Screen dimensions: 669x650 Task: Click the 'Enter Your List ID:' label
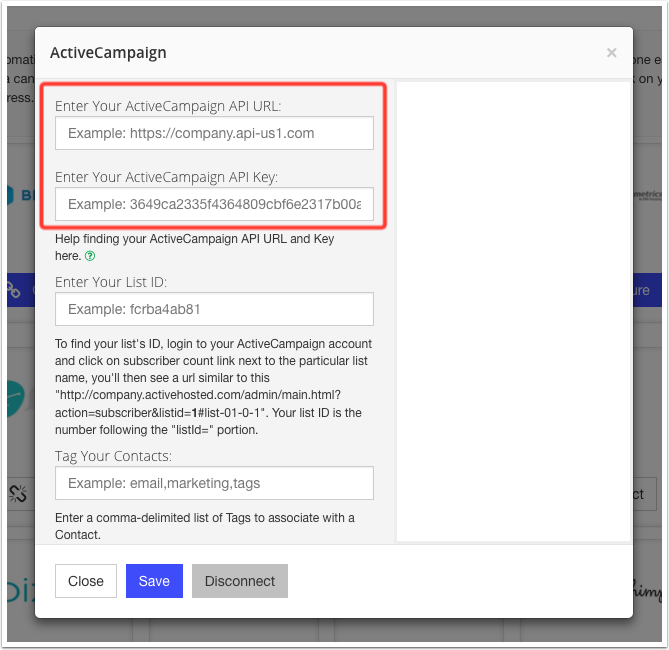tap(111, 282)
